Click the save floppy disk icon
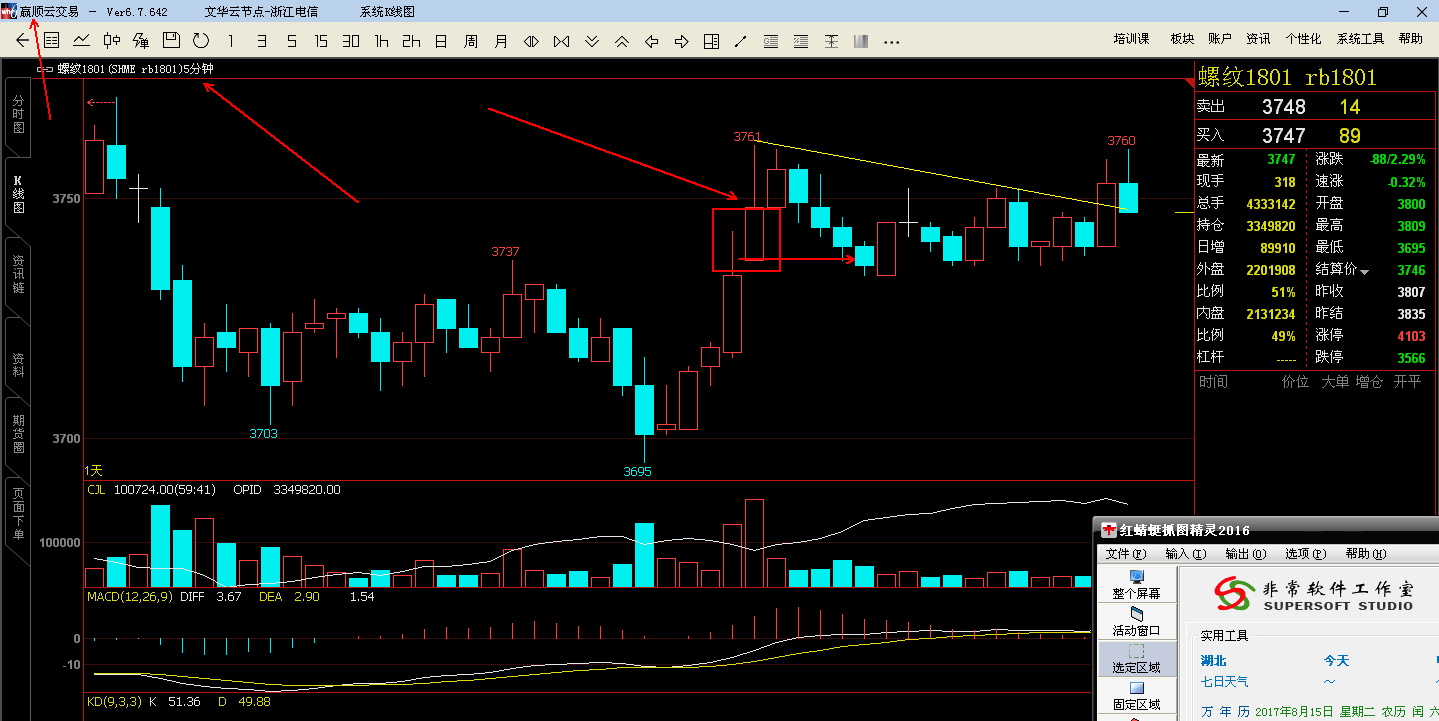The width and height of the screenshot is (1439, 721). [171, 41]
